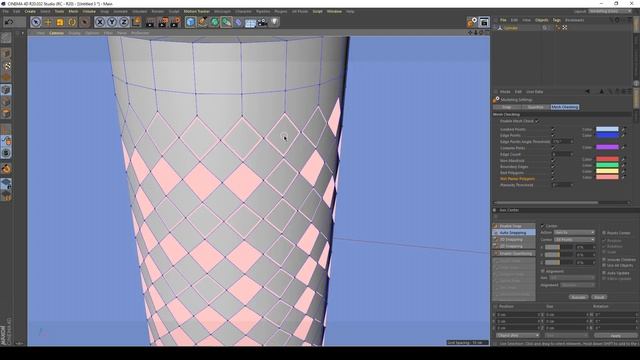This screenshot has width=640, height=360.
Task: Open the Mesh menu
Action: point(73,11)
